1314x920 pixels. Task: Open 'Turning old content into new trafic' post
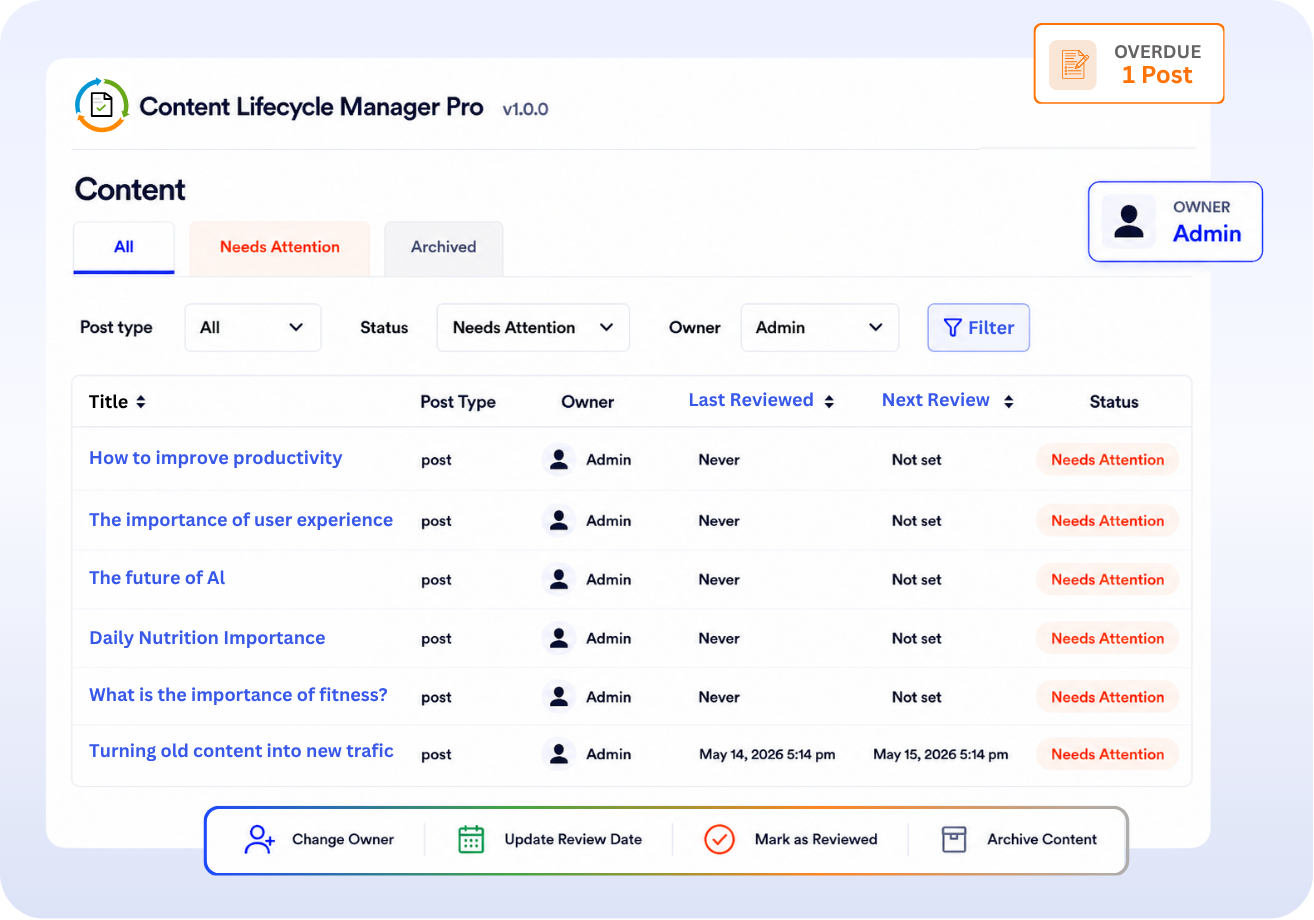pyautogui.click(x=241, y=751)
